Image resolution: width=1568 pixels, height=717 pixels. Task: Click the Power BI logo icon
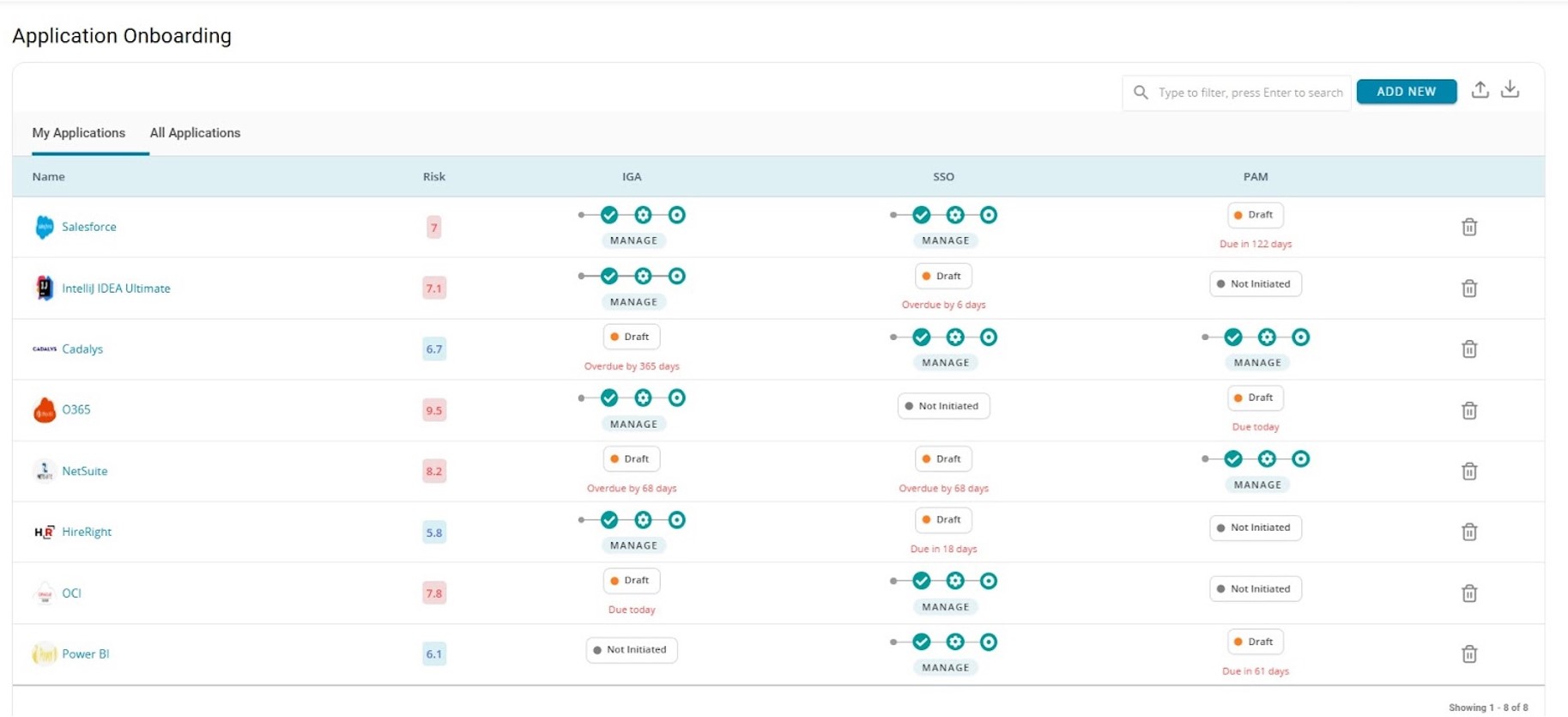pyautogui.click(x=45, y=653)
